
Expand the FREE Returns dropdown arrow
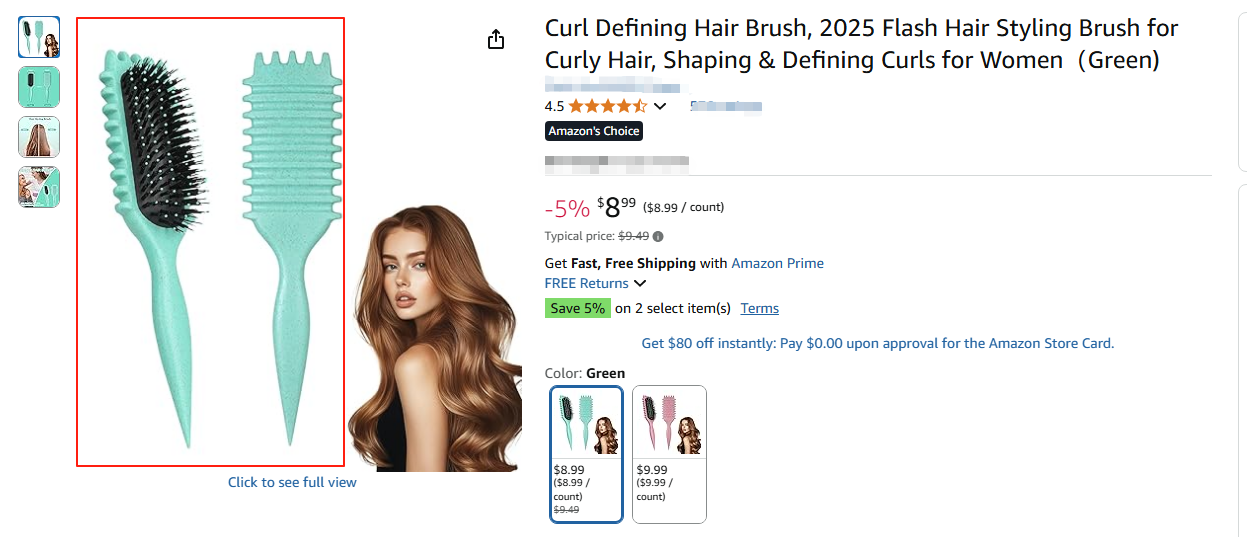pos(640,284)
